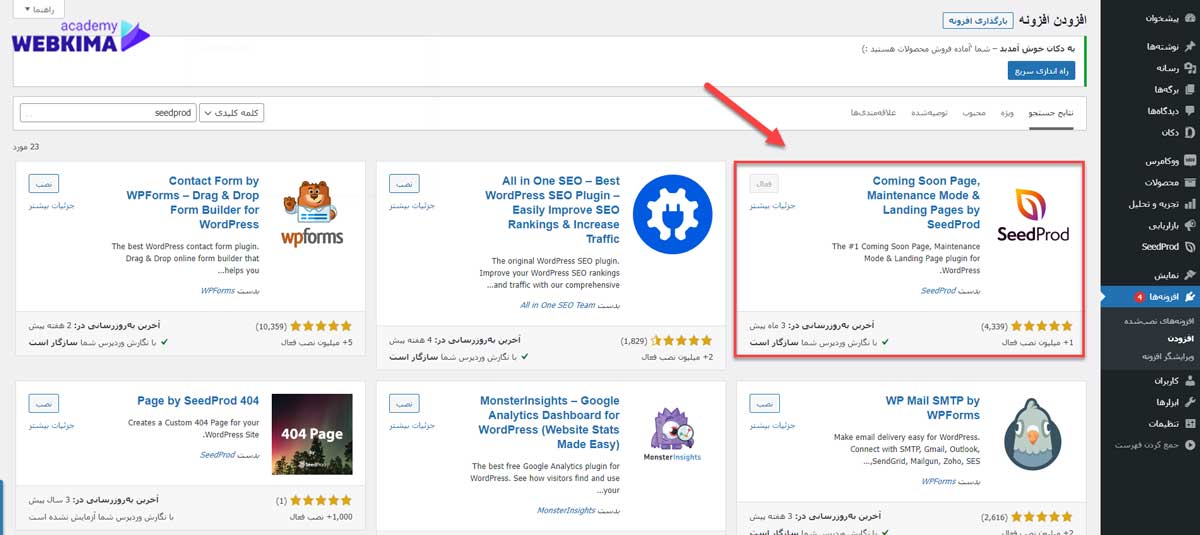Open the تجزیه و تحلیل chart icon

1189,203
